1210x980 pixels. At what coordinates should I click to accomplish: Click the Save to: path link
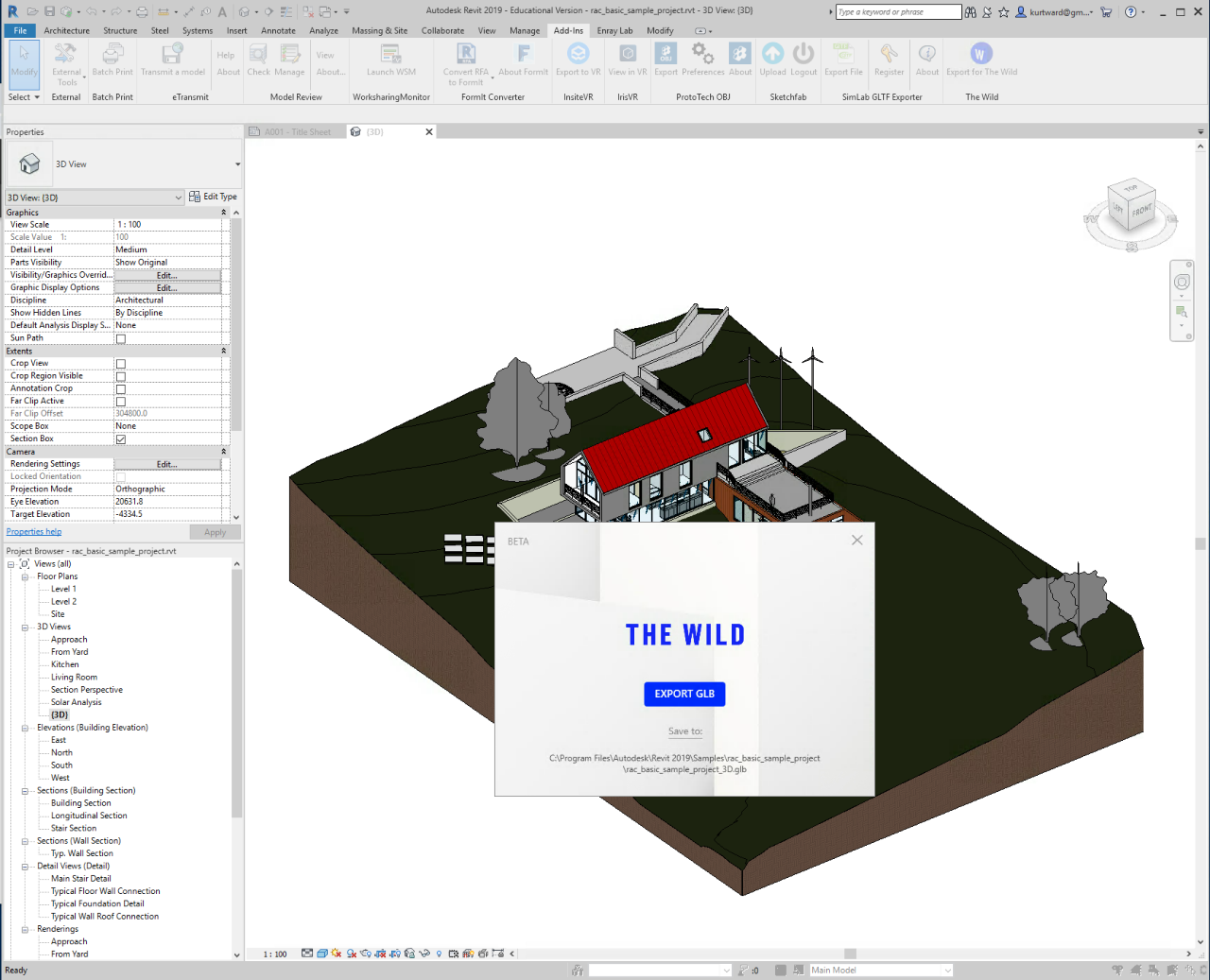684,731
